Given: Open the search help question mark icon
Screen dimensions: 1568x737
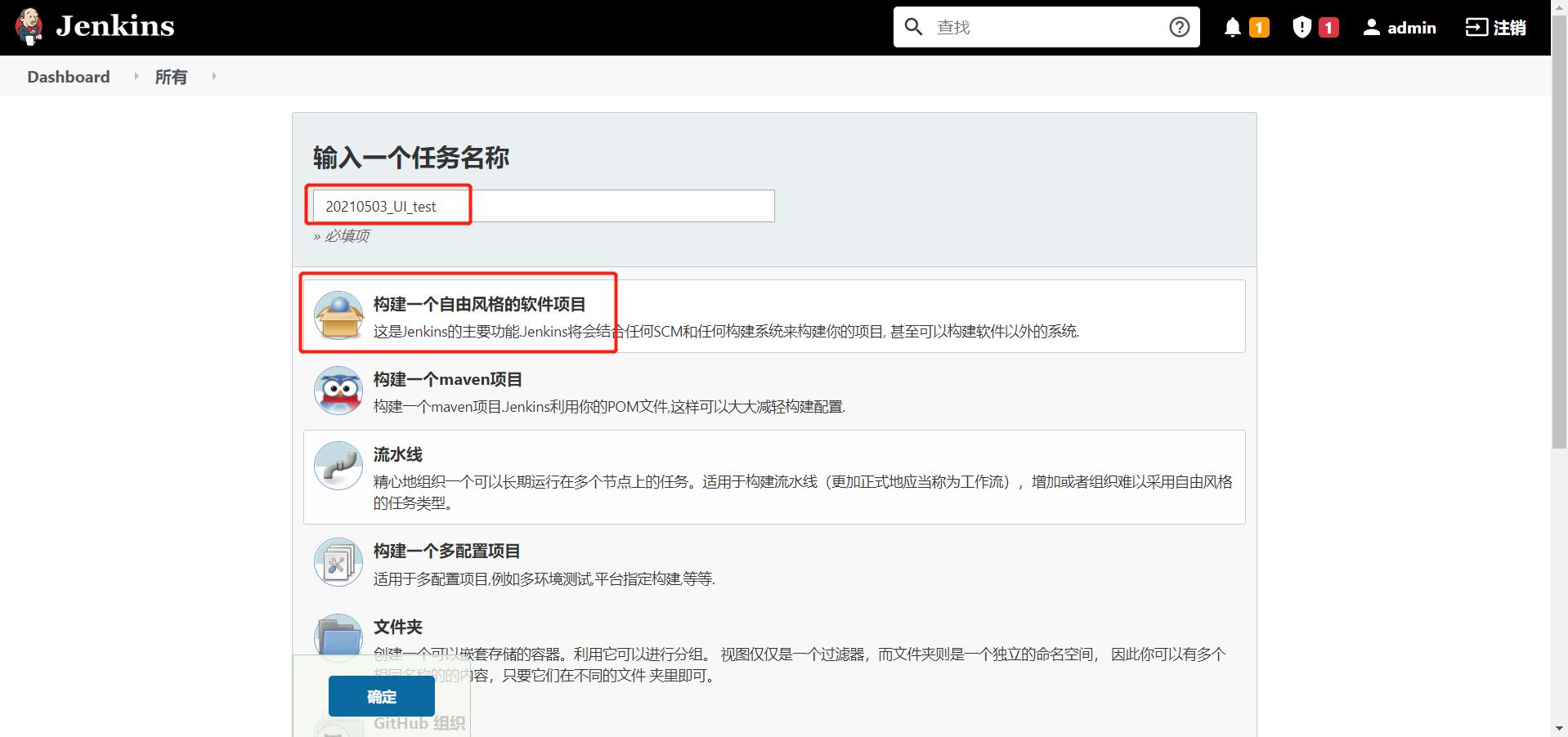Looking at the screenshot, I should [1179, 27].
